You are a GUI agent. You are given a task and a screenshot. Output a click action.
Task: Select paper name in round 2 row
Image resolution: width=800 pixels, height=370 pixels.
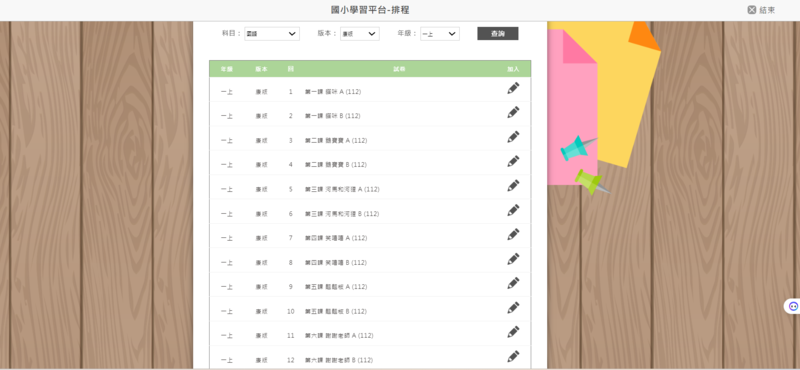click(x=333, y=116)
